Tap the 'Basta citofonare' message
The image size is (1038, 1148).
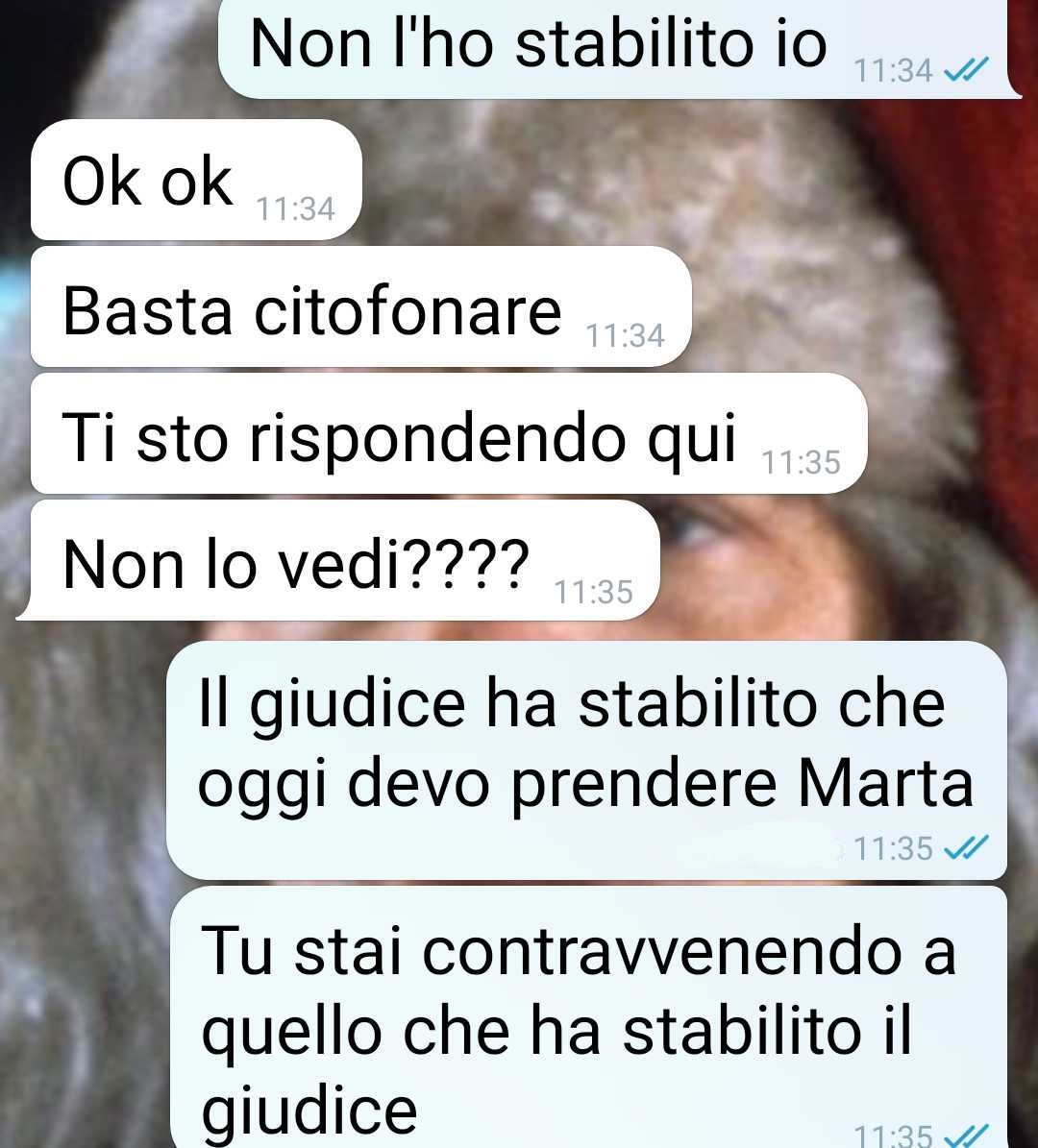pyautogui.click(x=361, y=306)
